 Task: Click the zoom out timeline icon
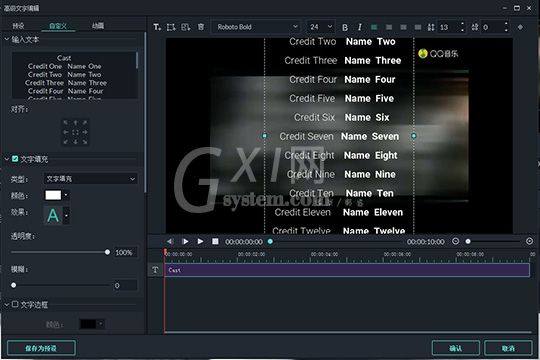(x=455, y=241)
